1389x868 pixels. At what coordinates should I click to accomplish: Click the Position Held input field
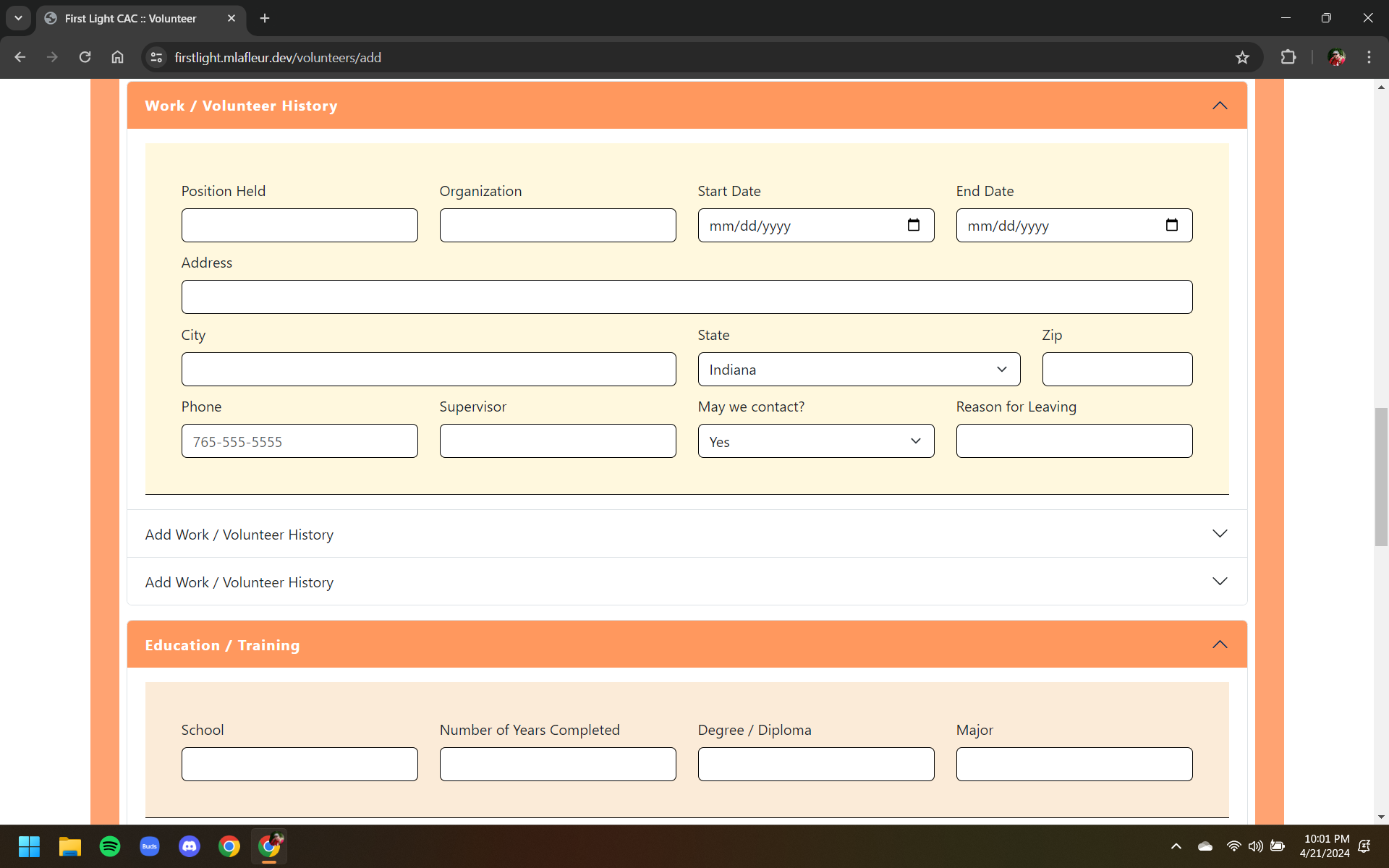pyautogui.click(x=300, y=226)
